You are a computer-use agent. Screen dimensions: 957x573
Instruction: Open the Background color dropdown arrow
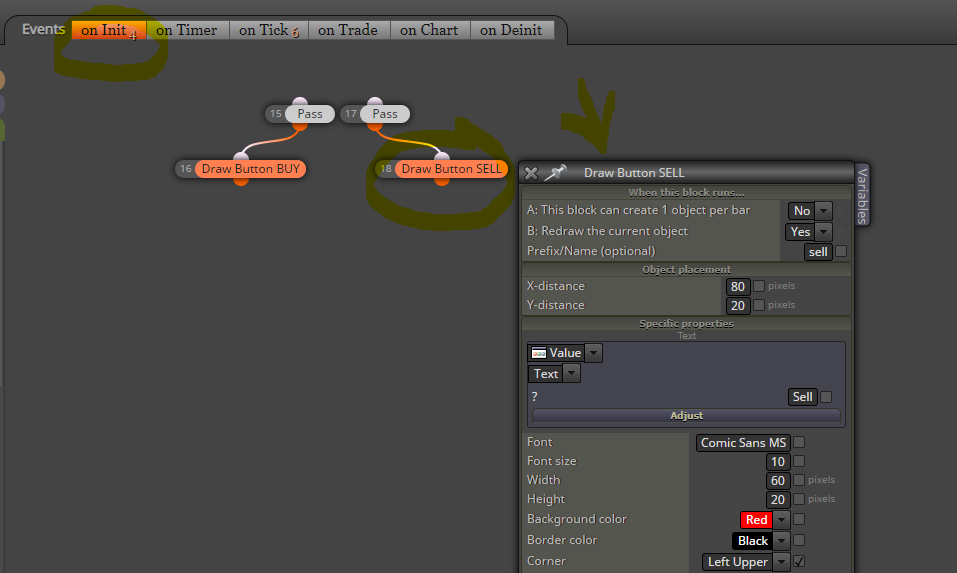click(x=782, y=520)
